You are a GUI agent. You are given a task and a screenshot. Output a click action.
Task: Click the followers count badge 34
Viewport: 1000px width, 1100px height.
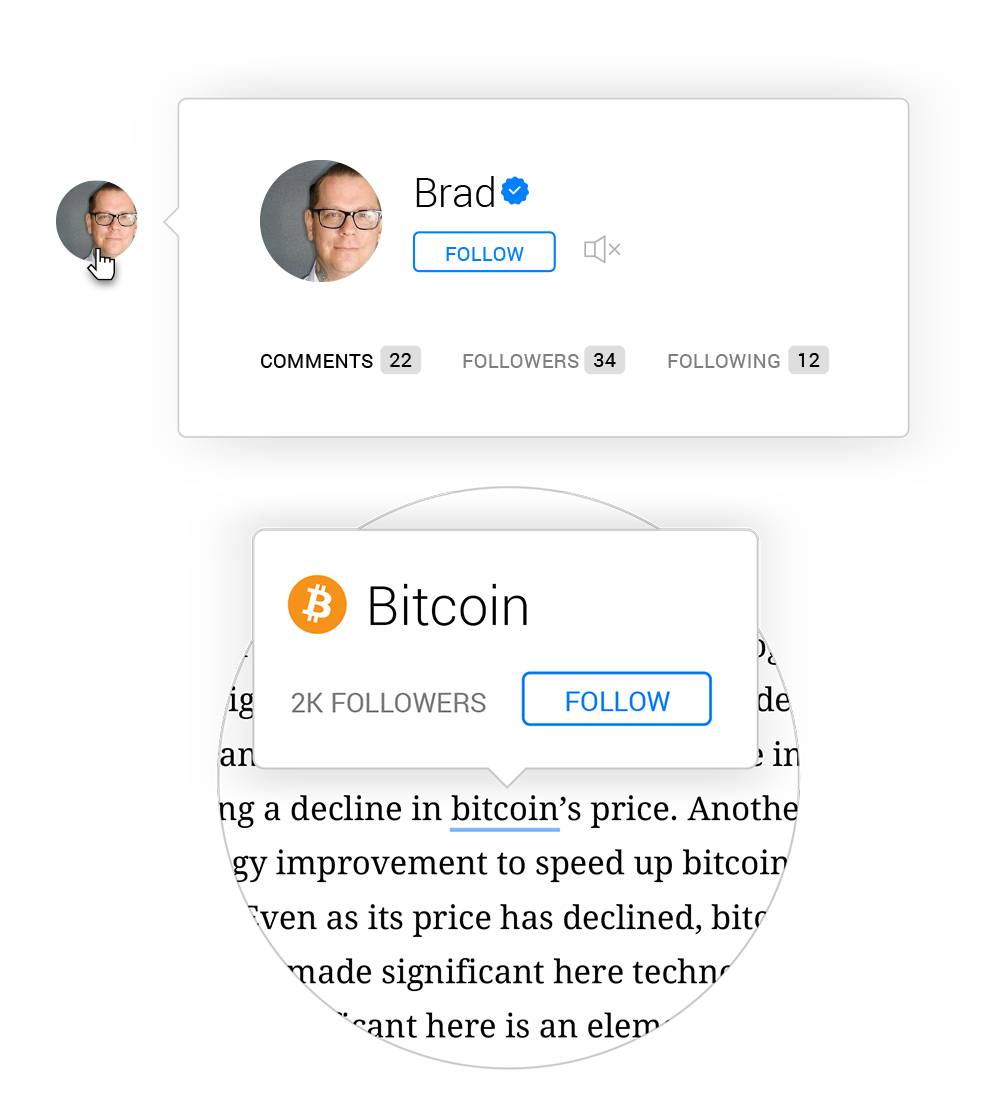click(605, 361)
